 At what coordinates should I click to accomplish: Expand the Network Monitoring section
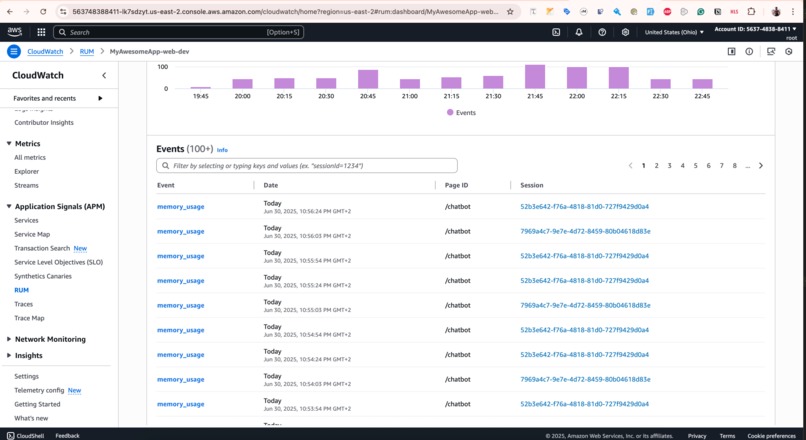tap(9, 339)
